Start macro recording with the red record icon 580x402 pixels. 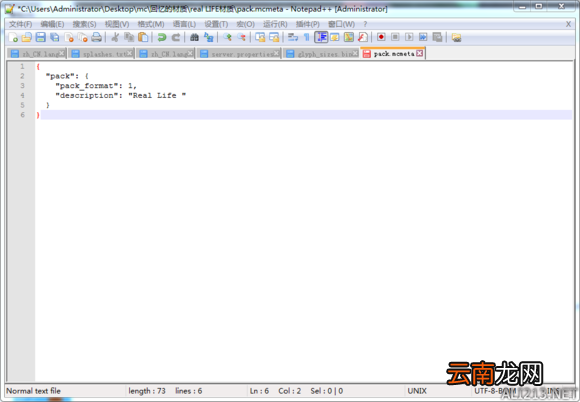pyautogui.click(x=381, y=37)
